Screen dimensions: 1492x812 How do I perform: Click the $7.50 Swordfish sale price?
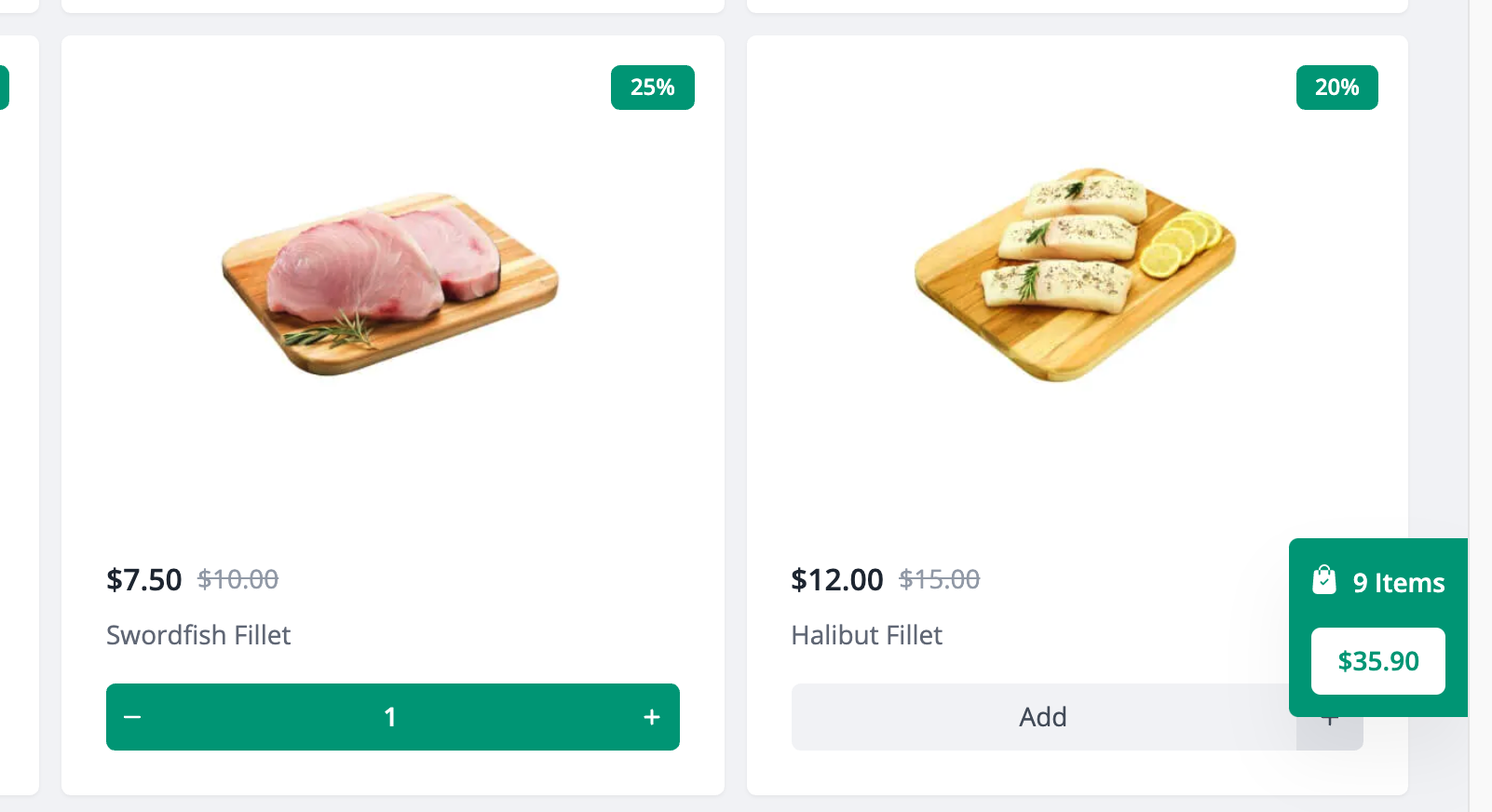[x=144, y=579]
